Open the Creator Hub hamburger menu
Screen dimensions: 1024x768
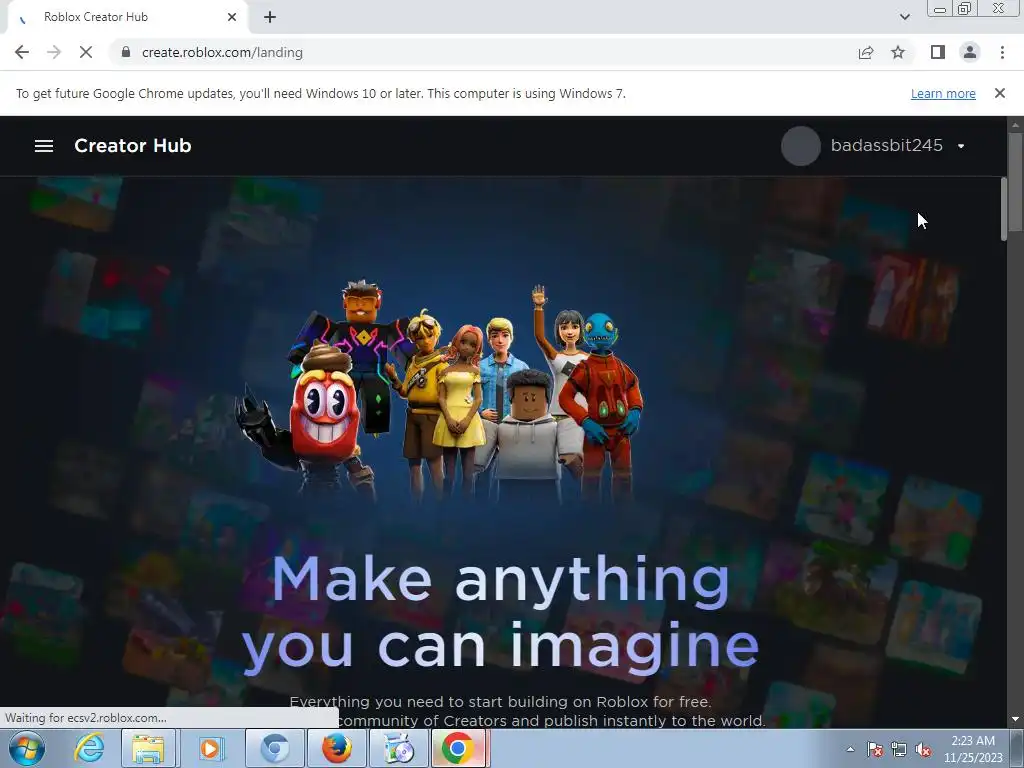pyautogui.click(x=44, y=146)
